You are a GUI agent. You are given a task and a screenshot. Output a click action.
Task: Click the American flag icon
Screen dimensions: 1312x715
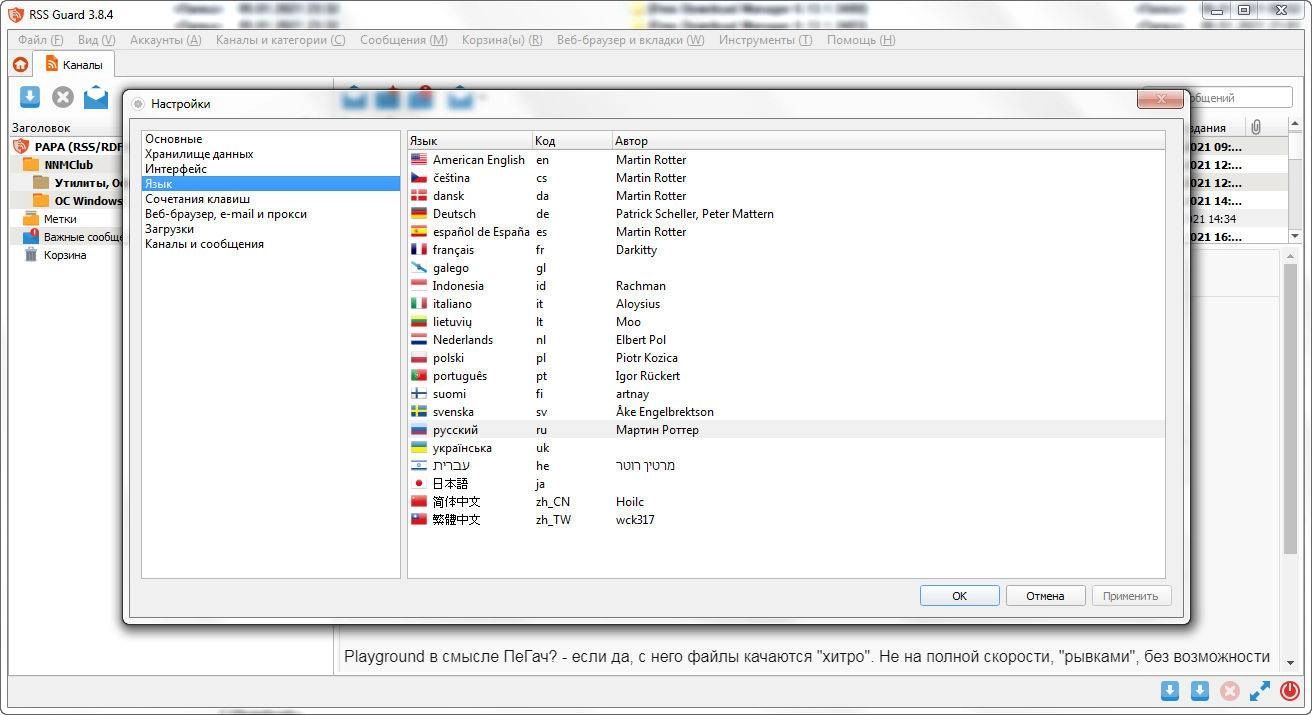click(419, 160)
